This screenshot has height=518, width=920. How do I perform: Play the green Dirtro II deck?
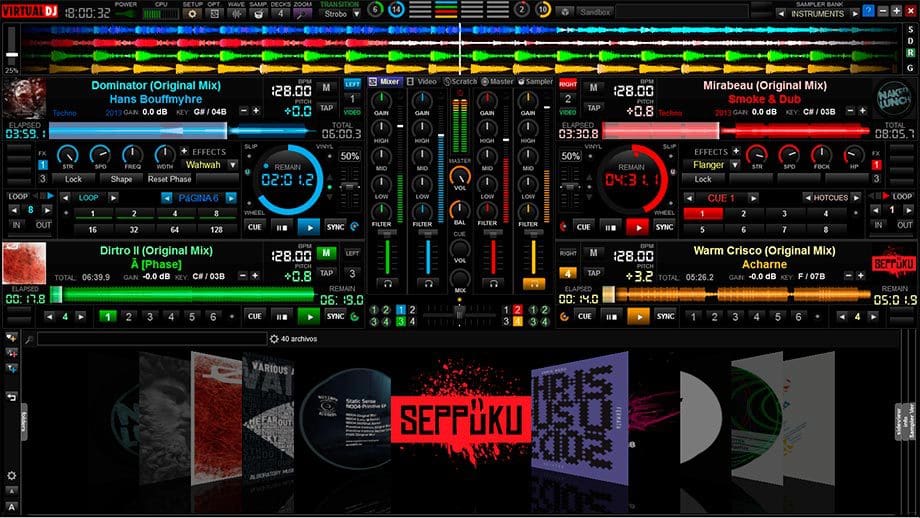[x=309, y=317]
